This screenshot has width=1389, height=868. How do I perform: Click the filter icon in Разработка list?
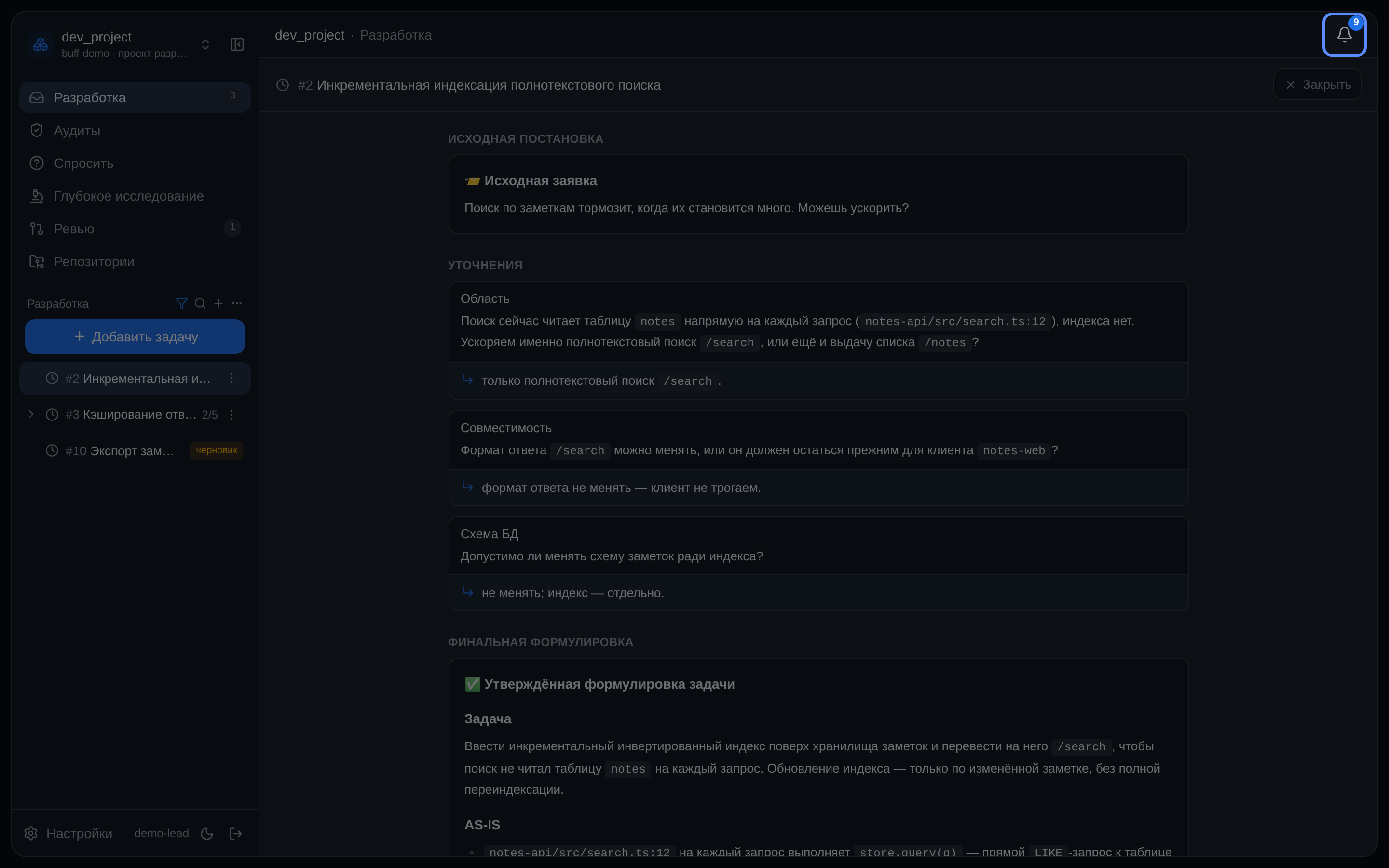coord(181,303)
